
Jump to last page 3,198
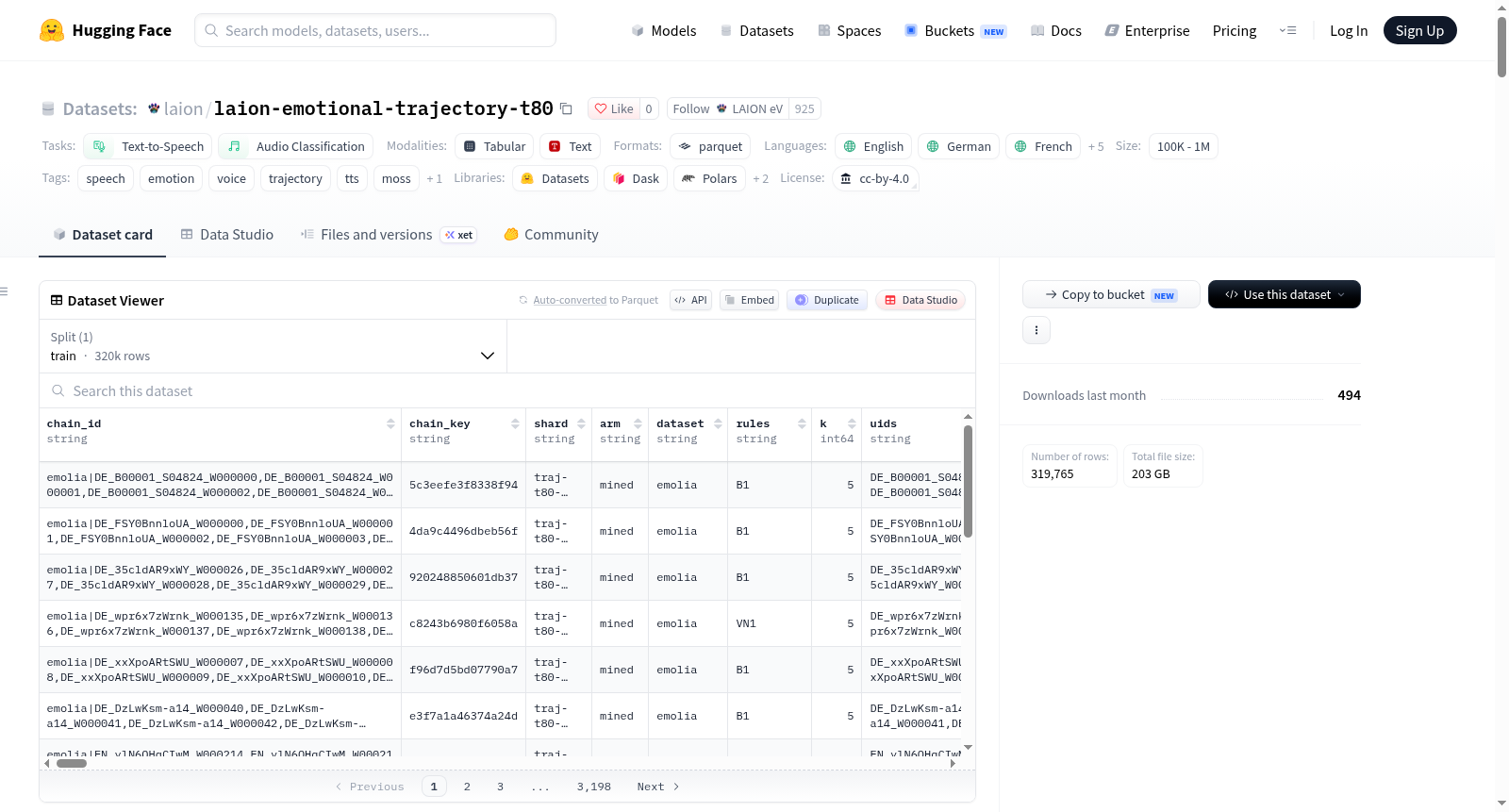pos(594,787)
